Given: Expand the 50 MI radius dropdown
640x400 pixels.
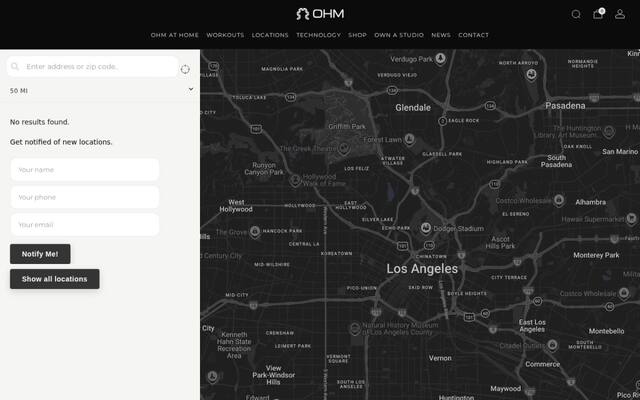Looking at the screenshot, I should point(100,91).
